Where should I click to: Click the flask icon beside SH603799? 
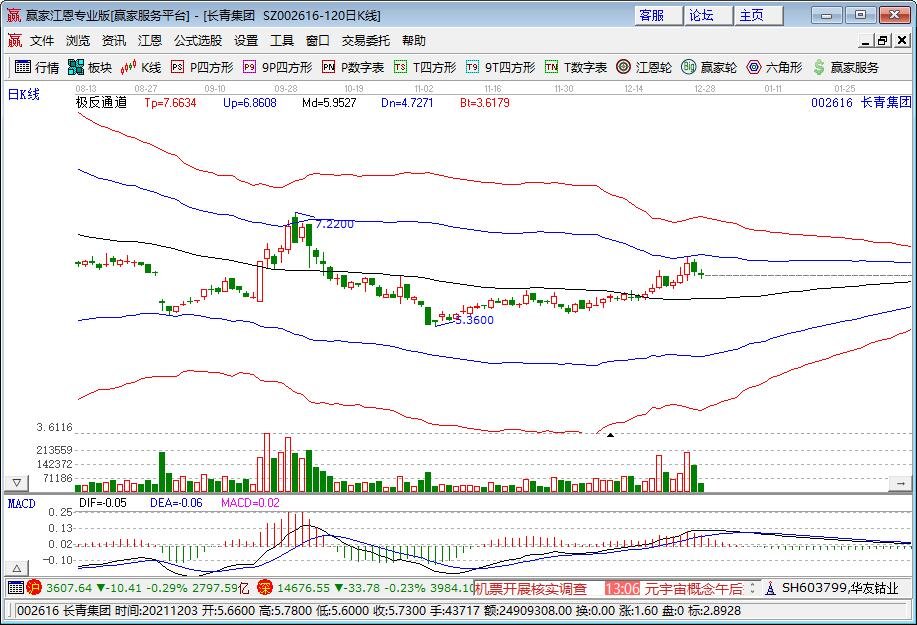[x=770, y=588]
